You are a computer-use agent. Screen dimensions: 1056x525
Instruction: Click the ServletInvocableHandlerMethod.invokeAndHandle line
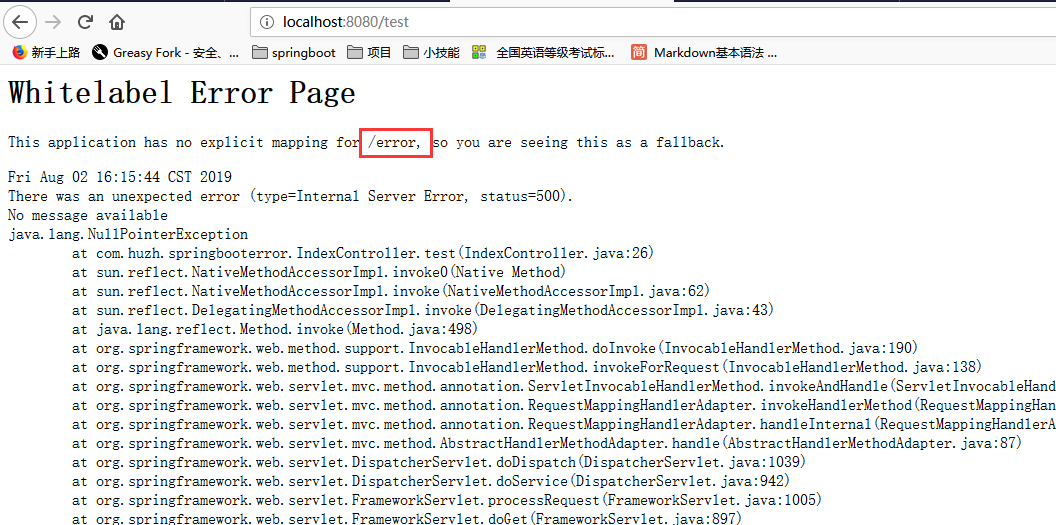tap(564, 386)
